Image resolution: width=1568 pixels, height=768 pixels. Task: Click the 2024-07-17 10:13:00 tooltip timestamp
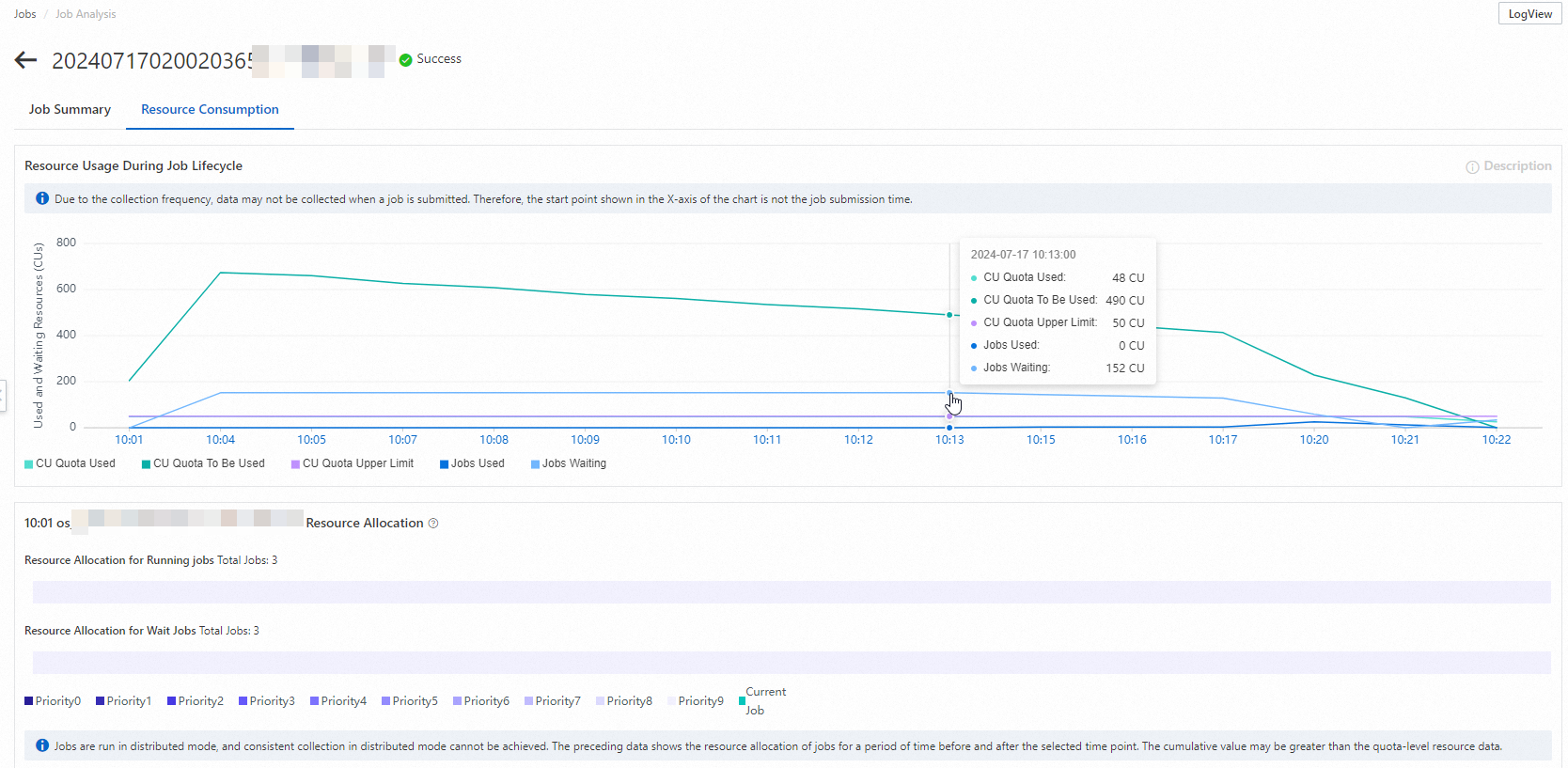pos(1024,255)
